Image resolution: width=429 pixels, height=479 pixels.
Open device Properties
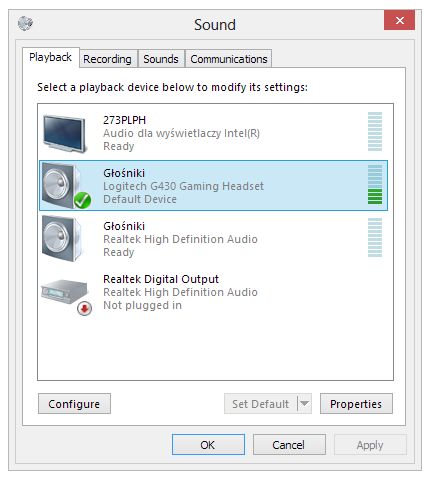point(356,404)
